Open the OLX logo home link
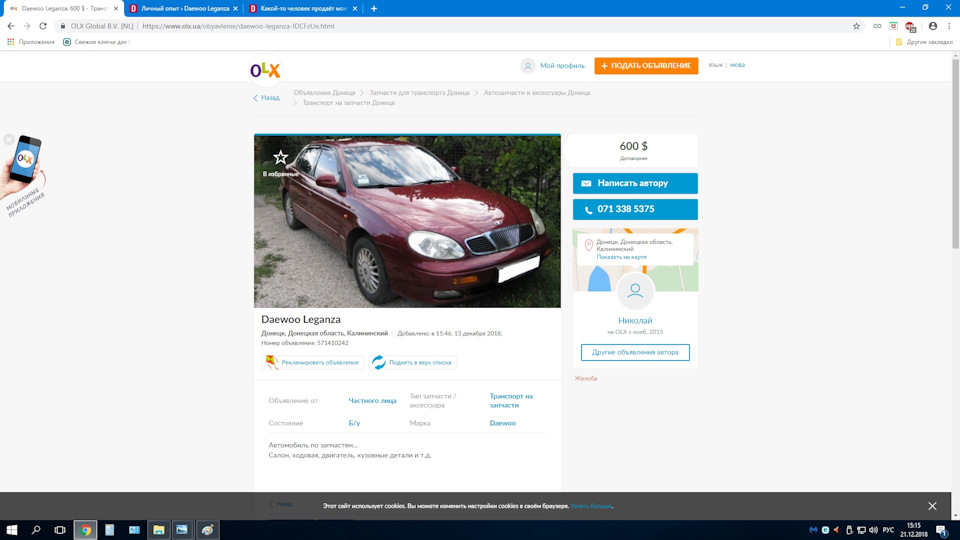The width and height of the screenshot is (960, 540). click(x=265, y=70)
